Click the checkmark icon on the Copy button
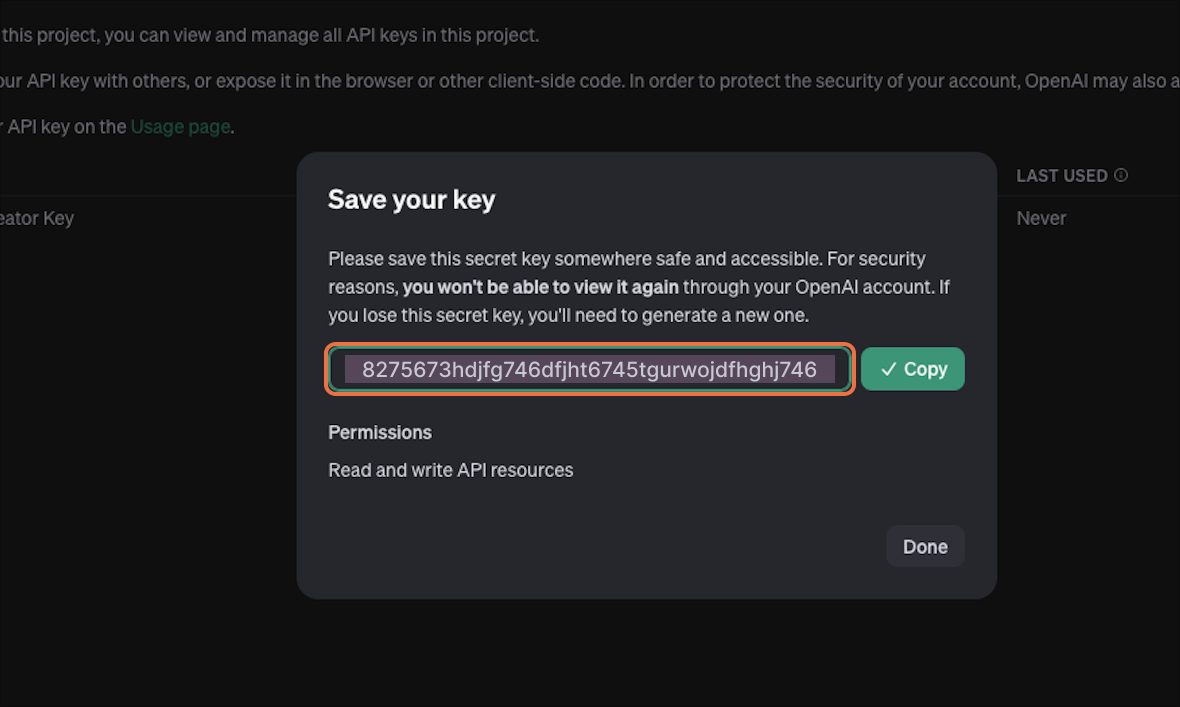The height and width of the screenshot is (707, 1180). pyautogui.click(x=888, y=369)
